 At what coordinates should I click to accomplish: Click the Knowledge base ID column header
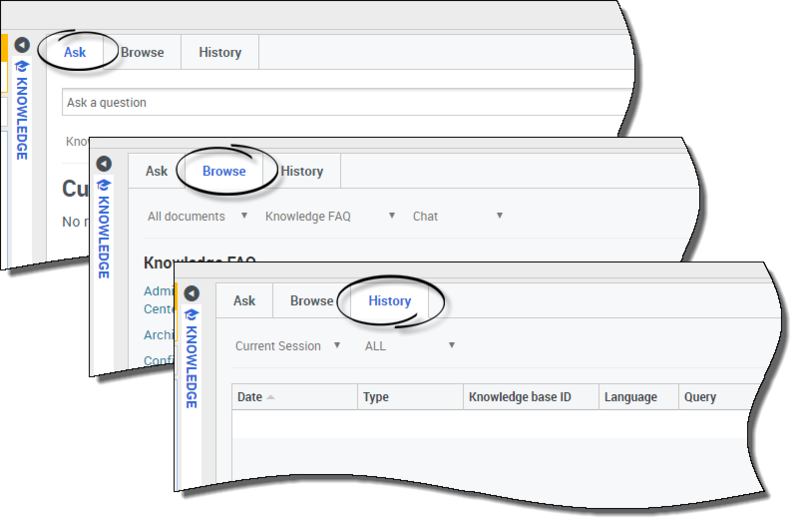[x=531, y=397]
